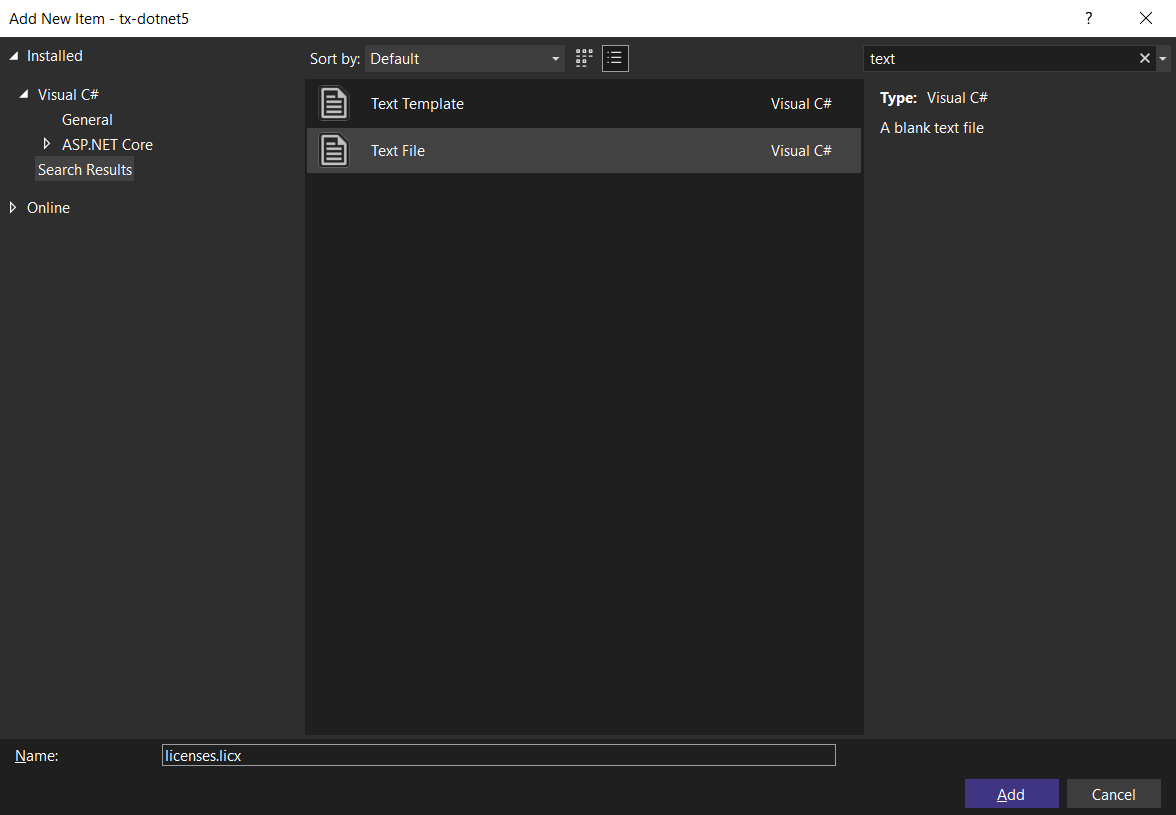Click the 'Sort by:' label
The height and width of the screenshot is (815, 1176).
click(334, 58)
